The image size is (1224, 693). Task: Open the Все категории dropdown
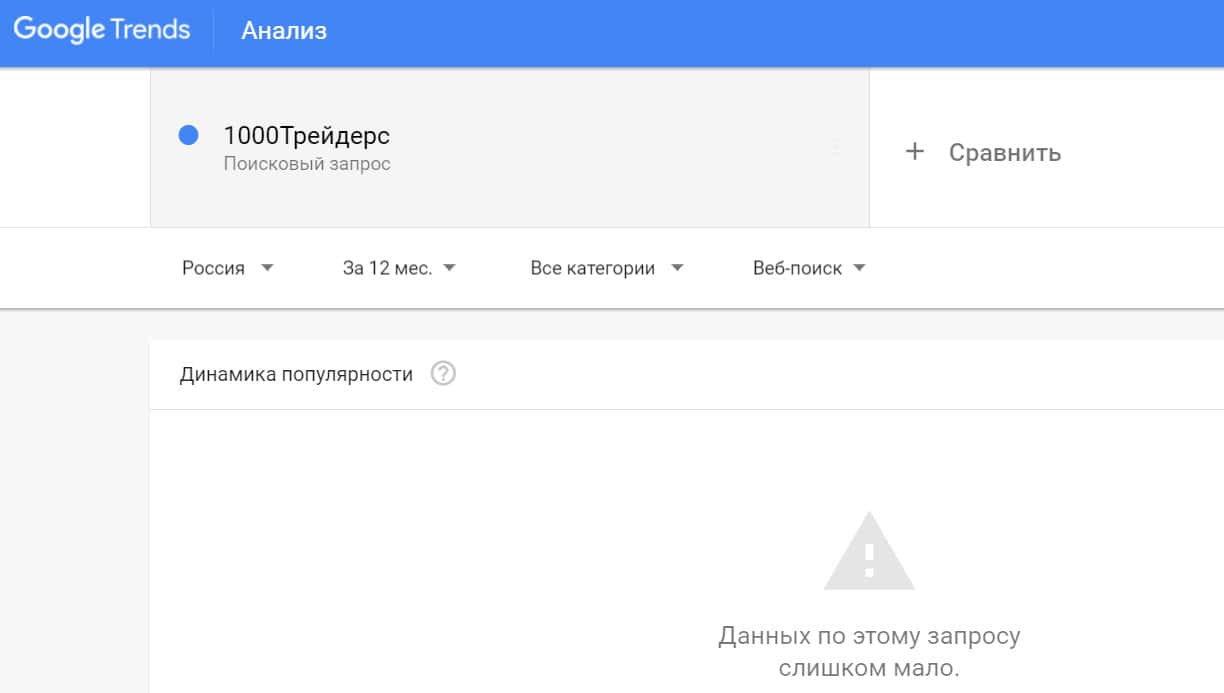point(592,268)
